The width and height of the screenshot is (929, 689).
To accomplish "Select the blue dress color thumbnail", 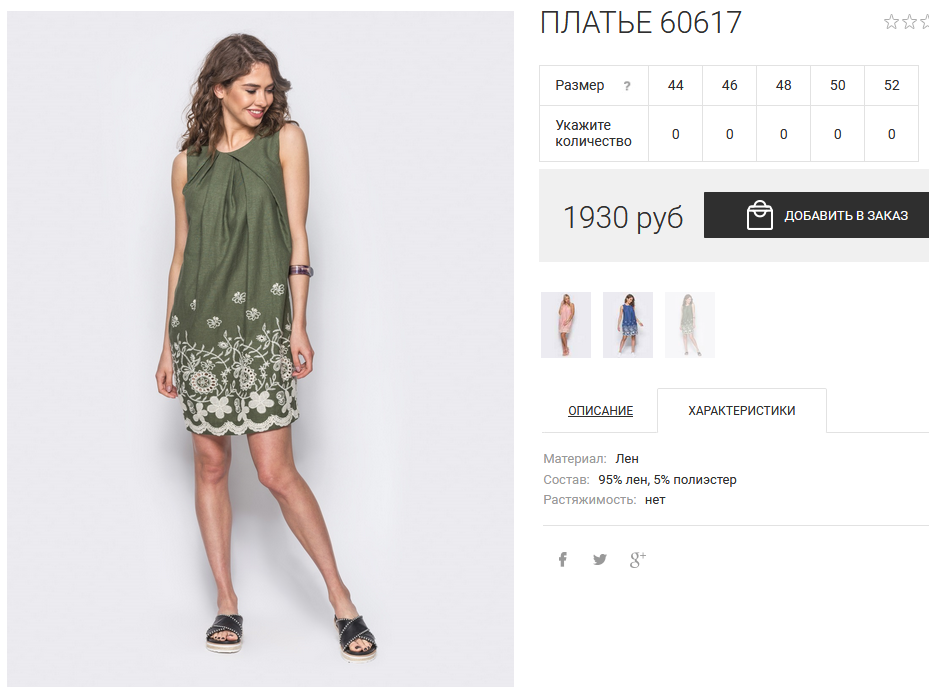I will coord(628,325).
